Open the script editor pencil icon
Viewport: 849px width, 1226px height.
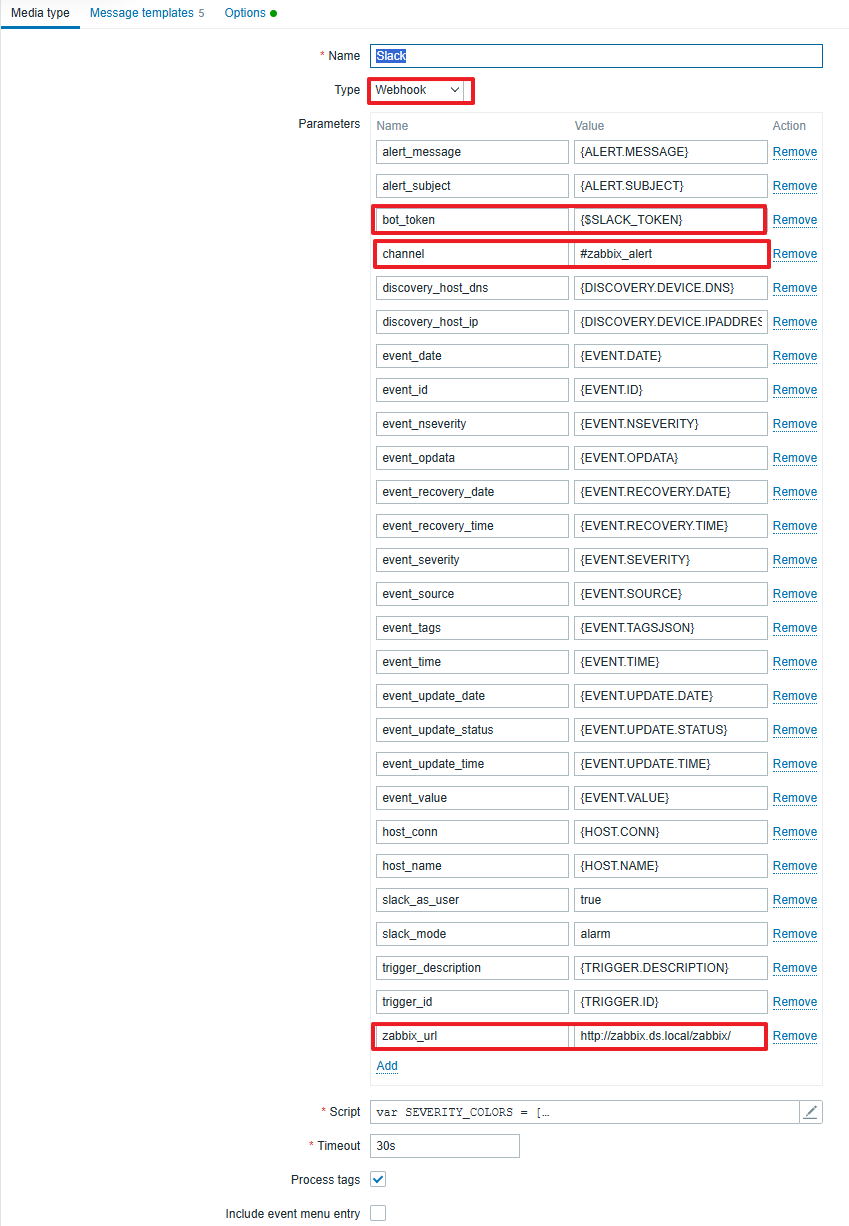(811, 1112)
